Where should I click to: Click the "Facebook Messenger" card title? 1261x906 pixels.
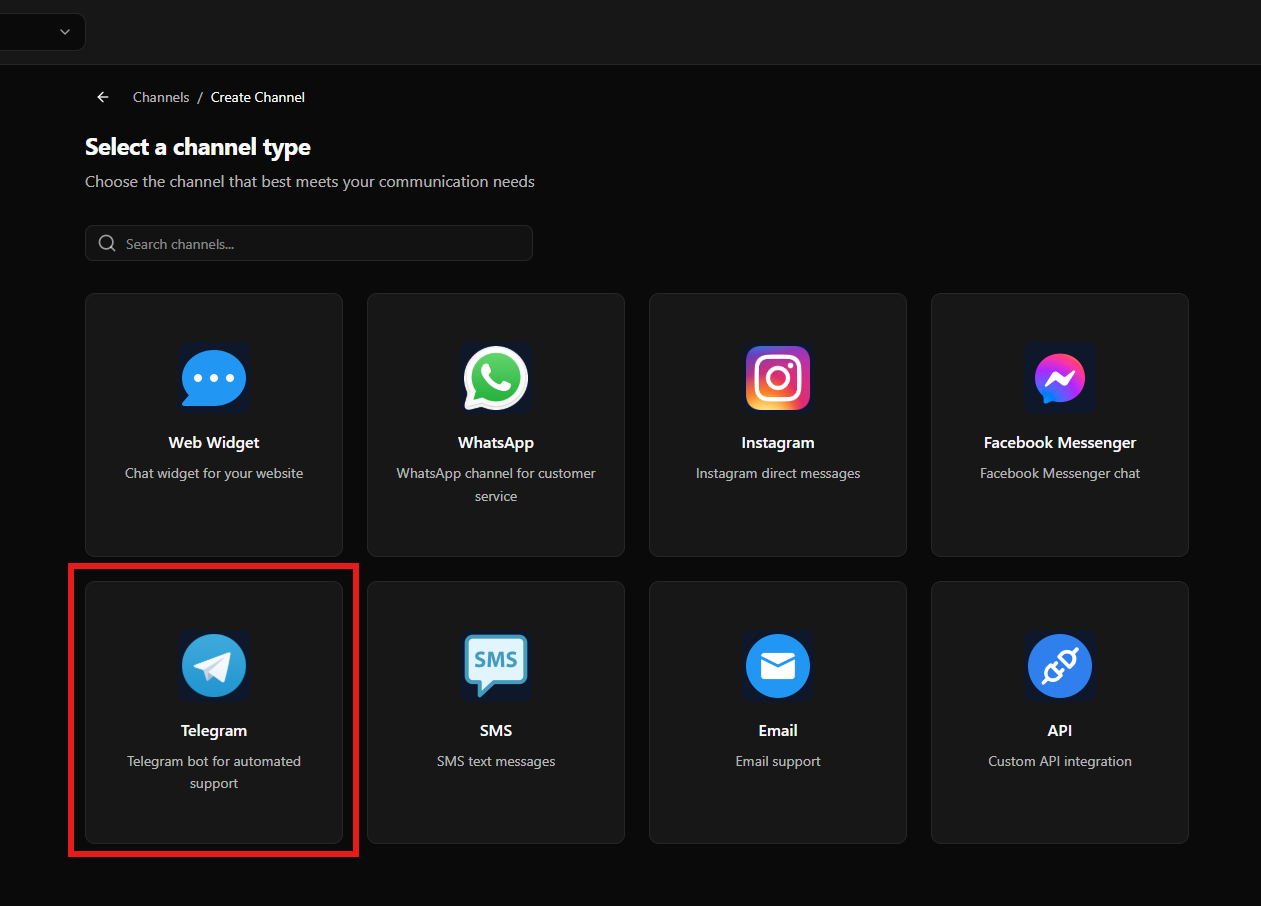[1060, 443]
